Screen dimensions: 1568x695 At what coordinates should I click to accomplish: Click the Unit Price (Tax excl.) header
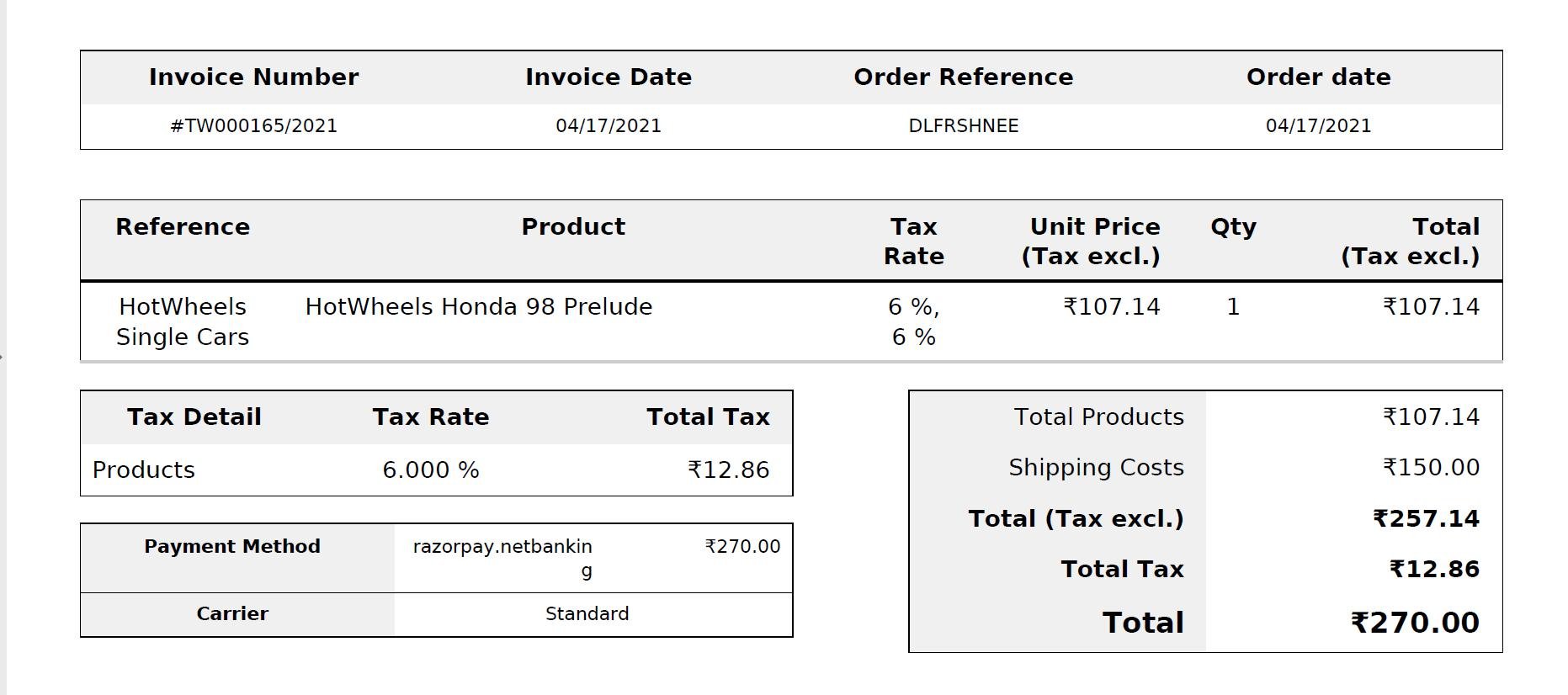pos(1093,241)
